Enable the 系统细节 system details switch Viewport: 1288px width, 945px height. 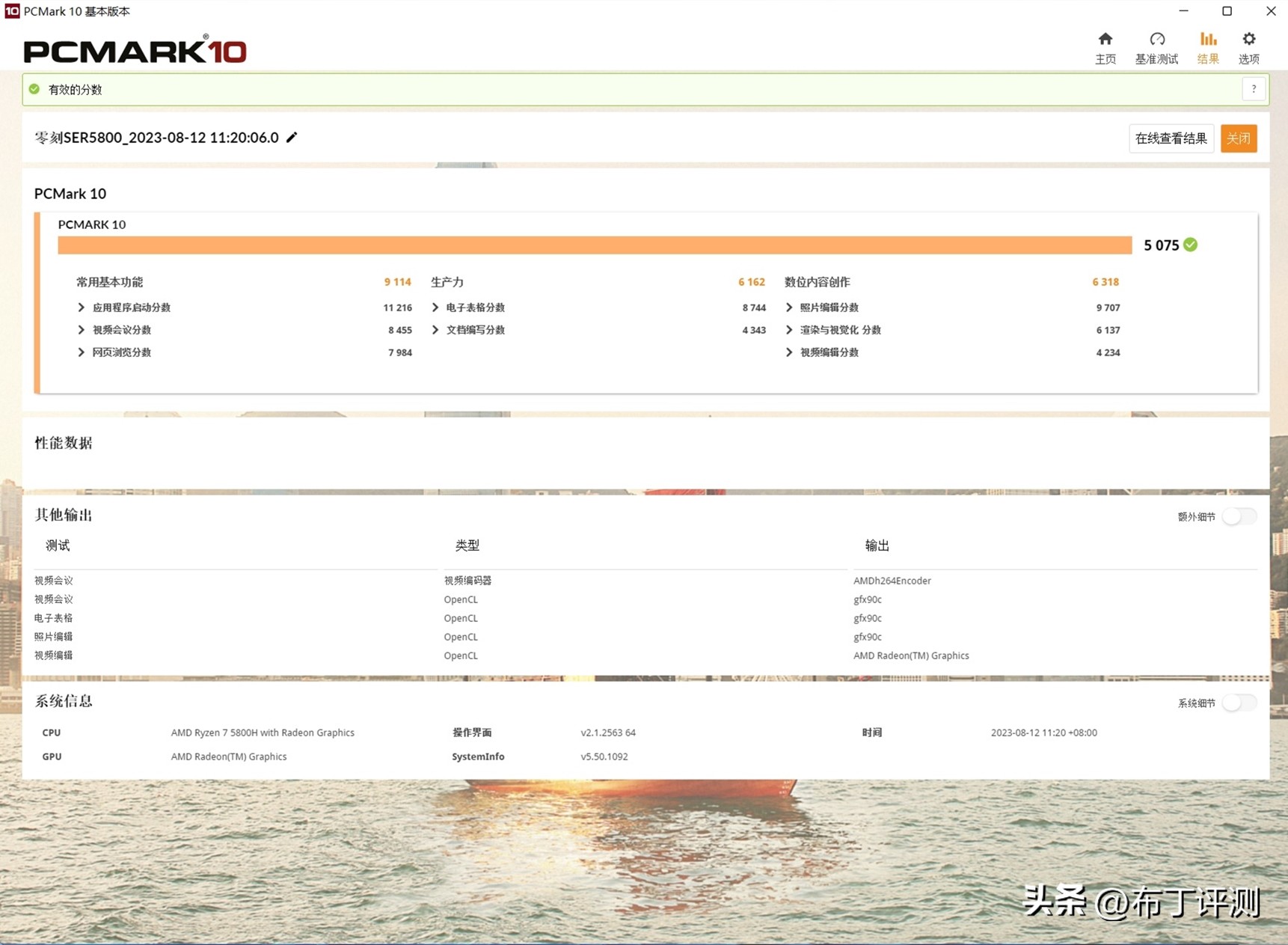[1239, 703]
